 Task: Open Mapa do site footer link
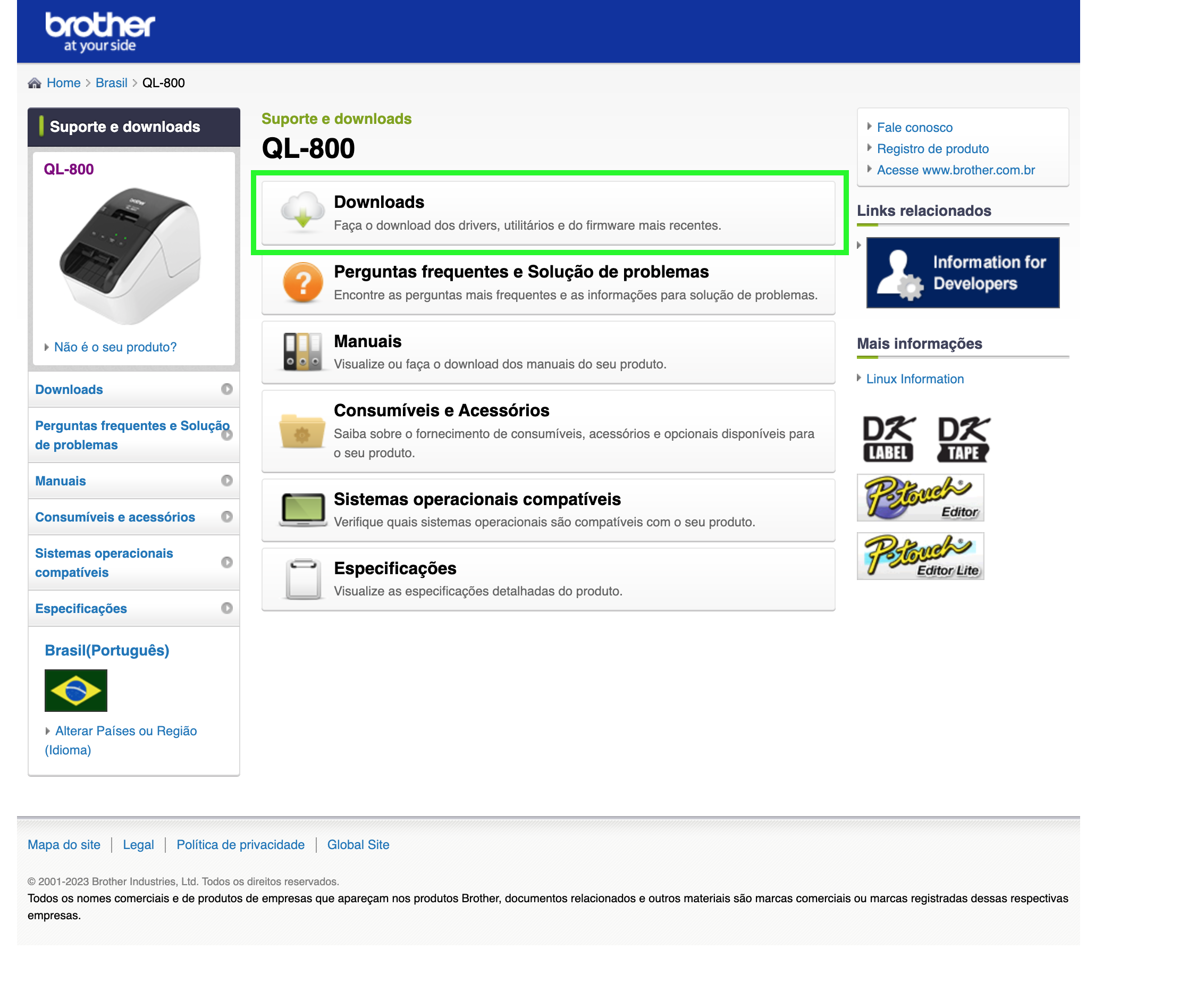coord(64,845)
